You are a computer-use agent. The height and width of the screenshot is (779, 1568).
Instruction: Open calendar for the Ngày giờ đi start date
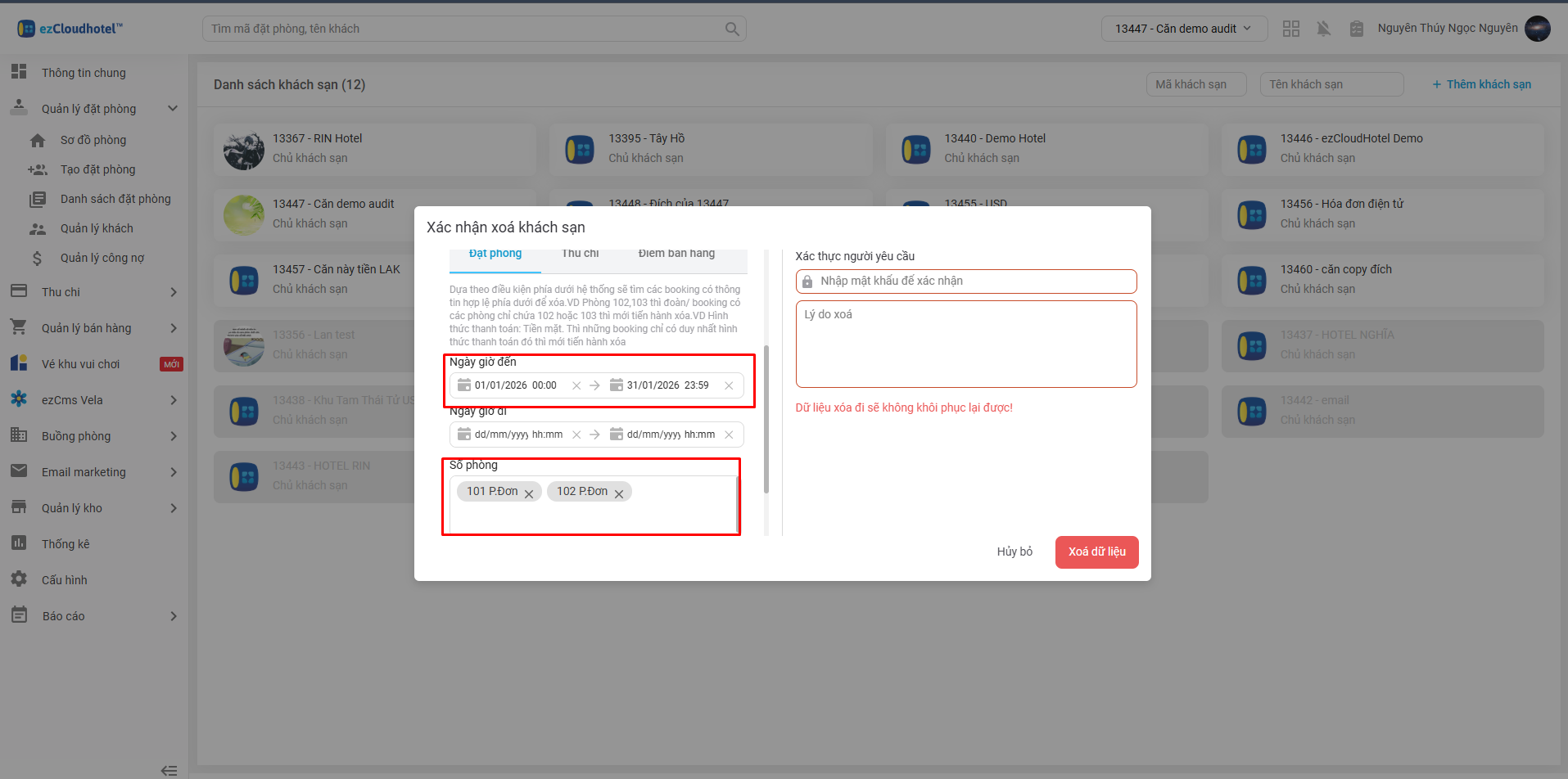[464, 435]
